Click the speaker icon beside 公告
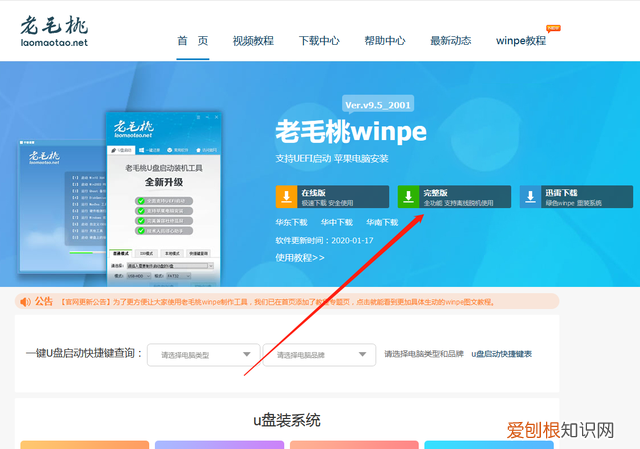Image resolution: width=640 pixels, height=449 pixels. pos(25,302)
